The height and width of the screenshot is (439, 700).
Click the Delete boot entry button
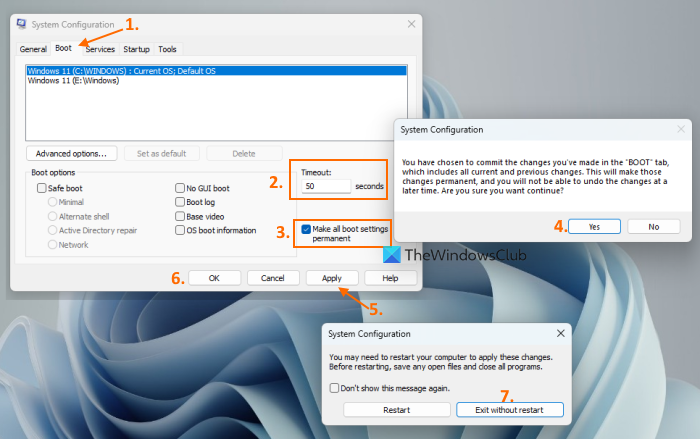coord(244,154)
